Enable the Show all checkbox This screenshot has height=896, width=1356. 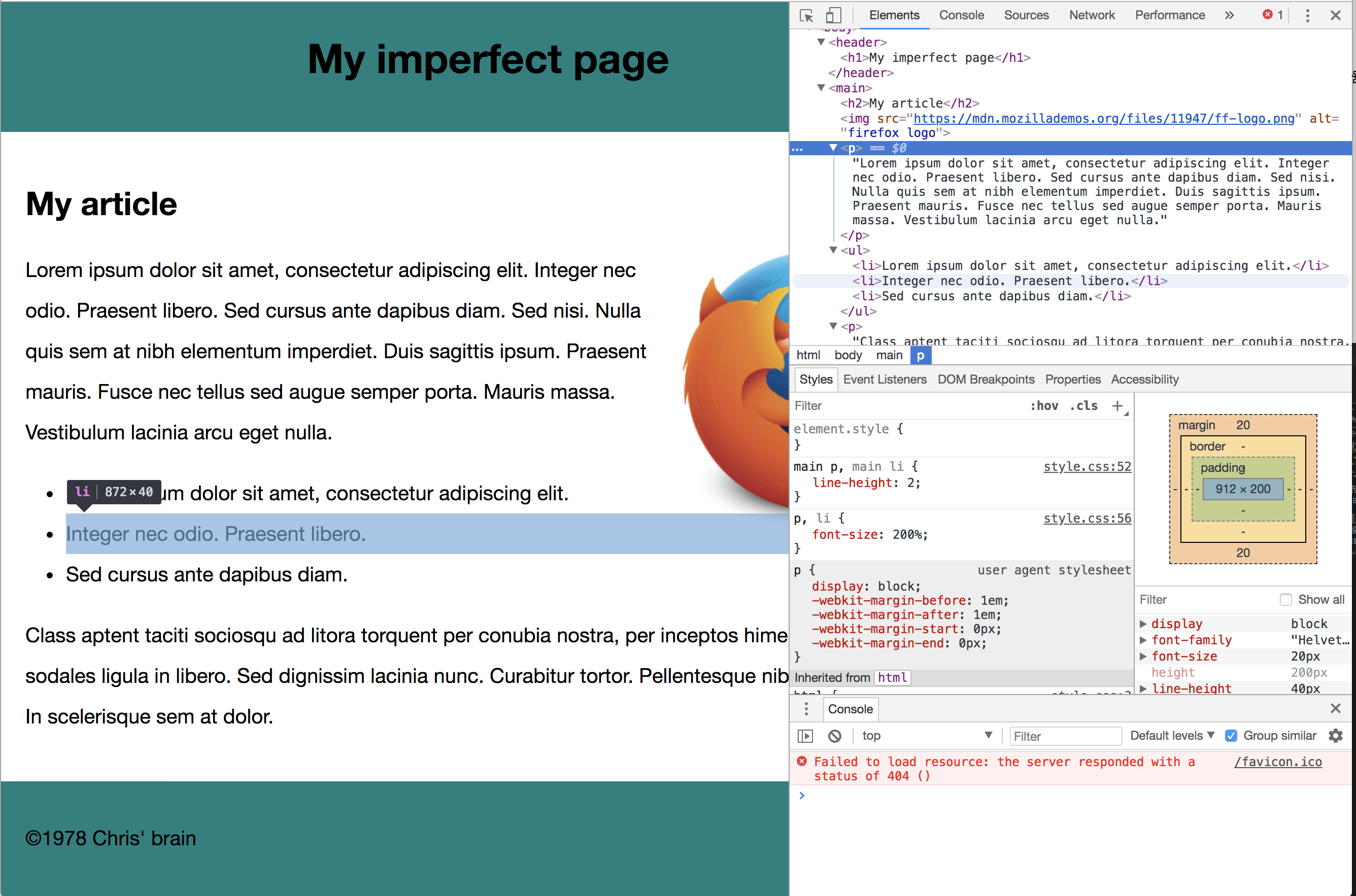click(x=1286, y=599)
